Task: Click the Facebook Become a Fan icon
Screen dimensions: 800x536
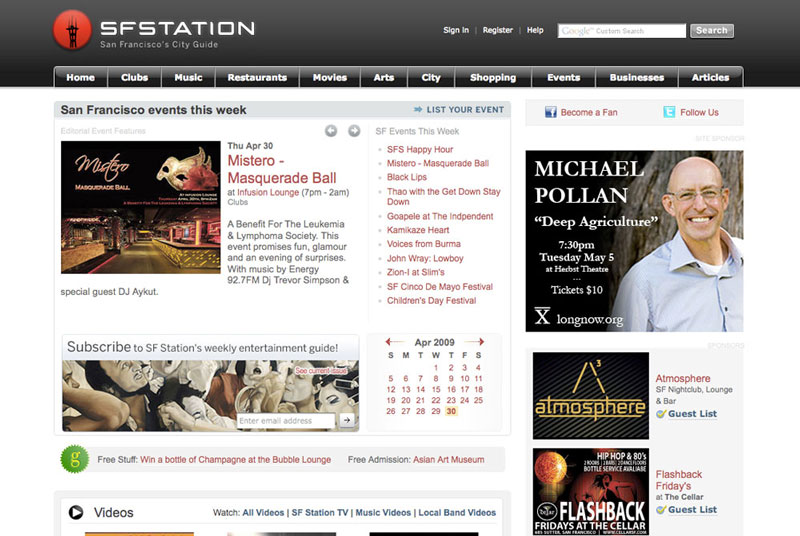Action: 550,112
